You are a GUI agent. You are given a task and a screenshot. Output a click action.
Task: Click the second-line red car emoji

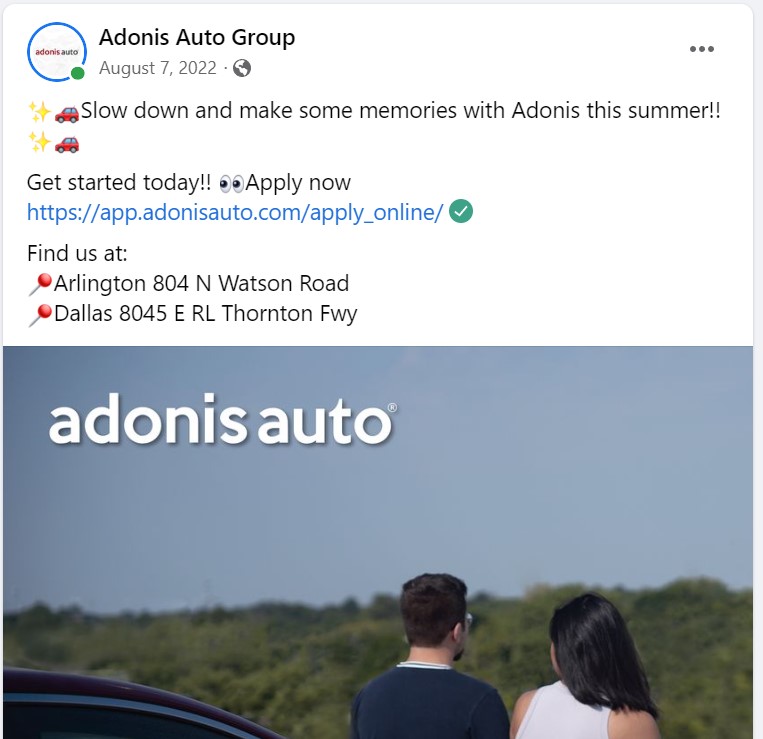67,144
